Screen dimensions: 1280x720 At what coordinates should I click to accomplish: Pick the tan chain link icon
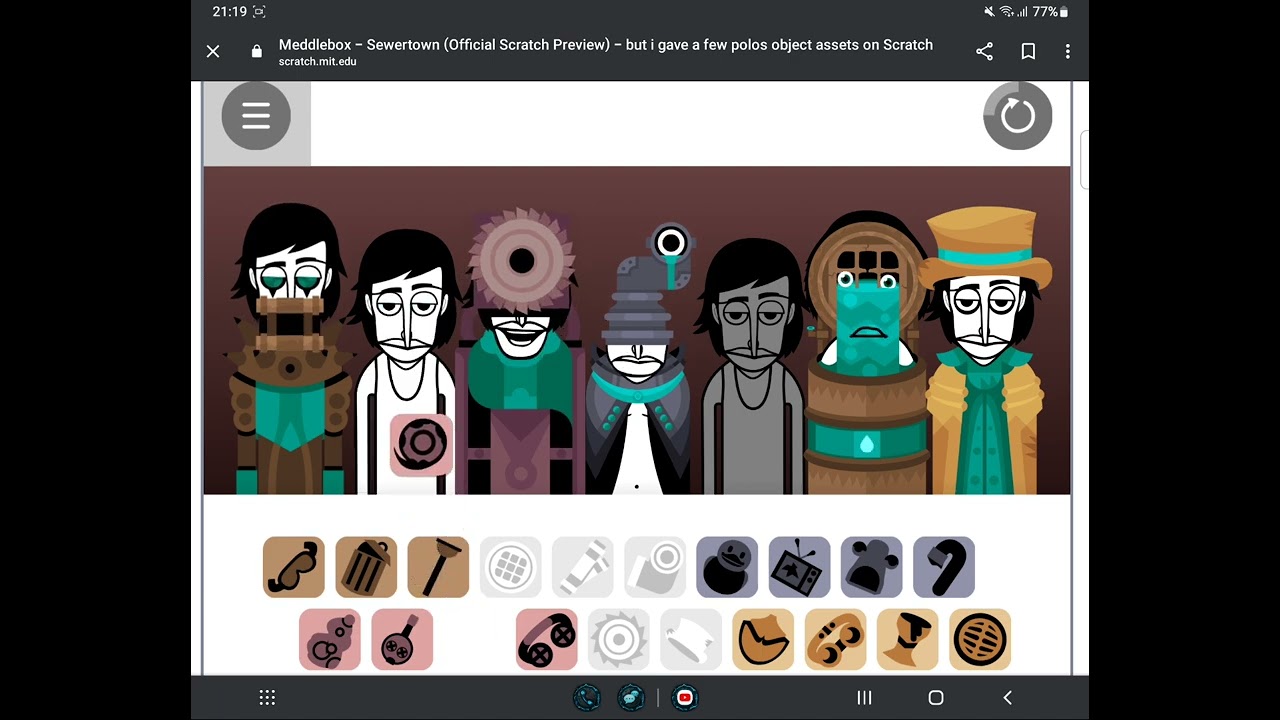836,639
